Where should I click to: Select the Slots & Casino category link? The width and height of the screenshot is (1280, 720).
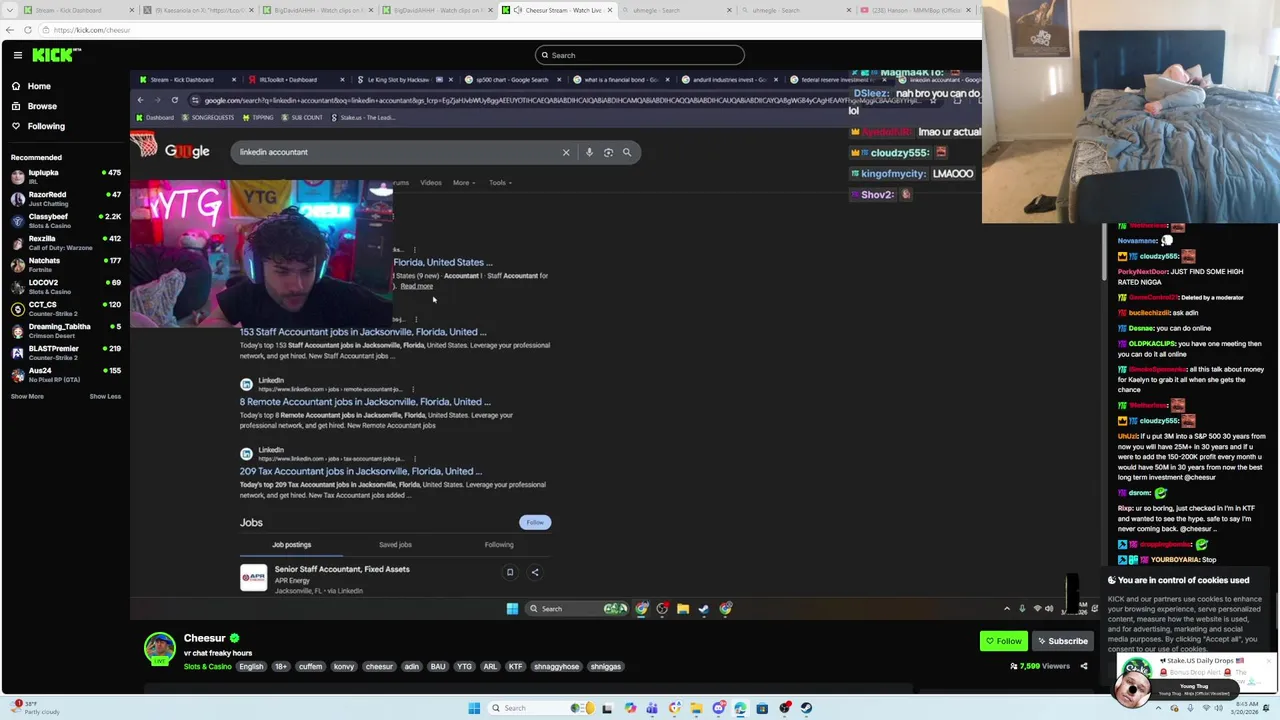(207, 667)
